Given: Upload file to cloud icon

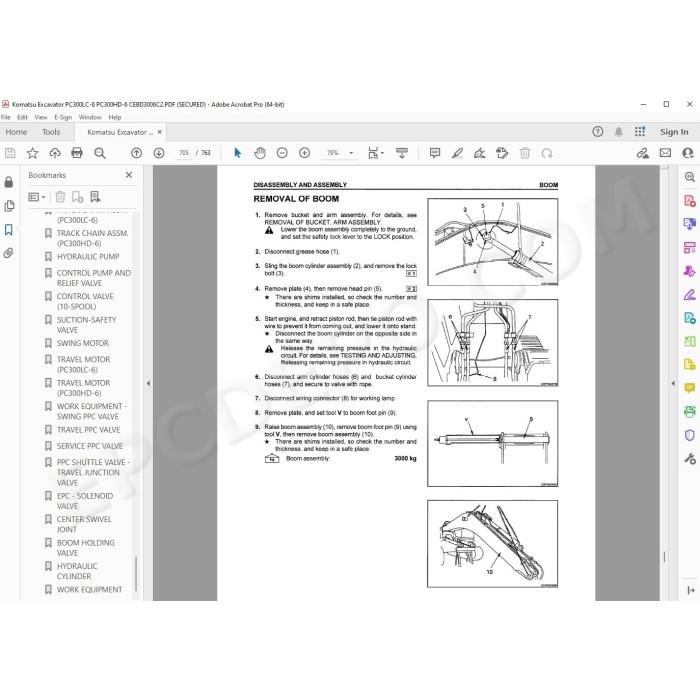Looking at the screenshot, I should (x=55, y=153).
